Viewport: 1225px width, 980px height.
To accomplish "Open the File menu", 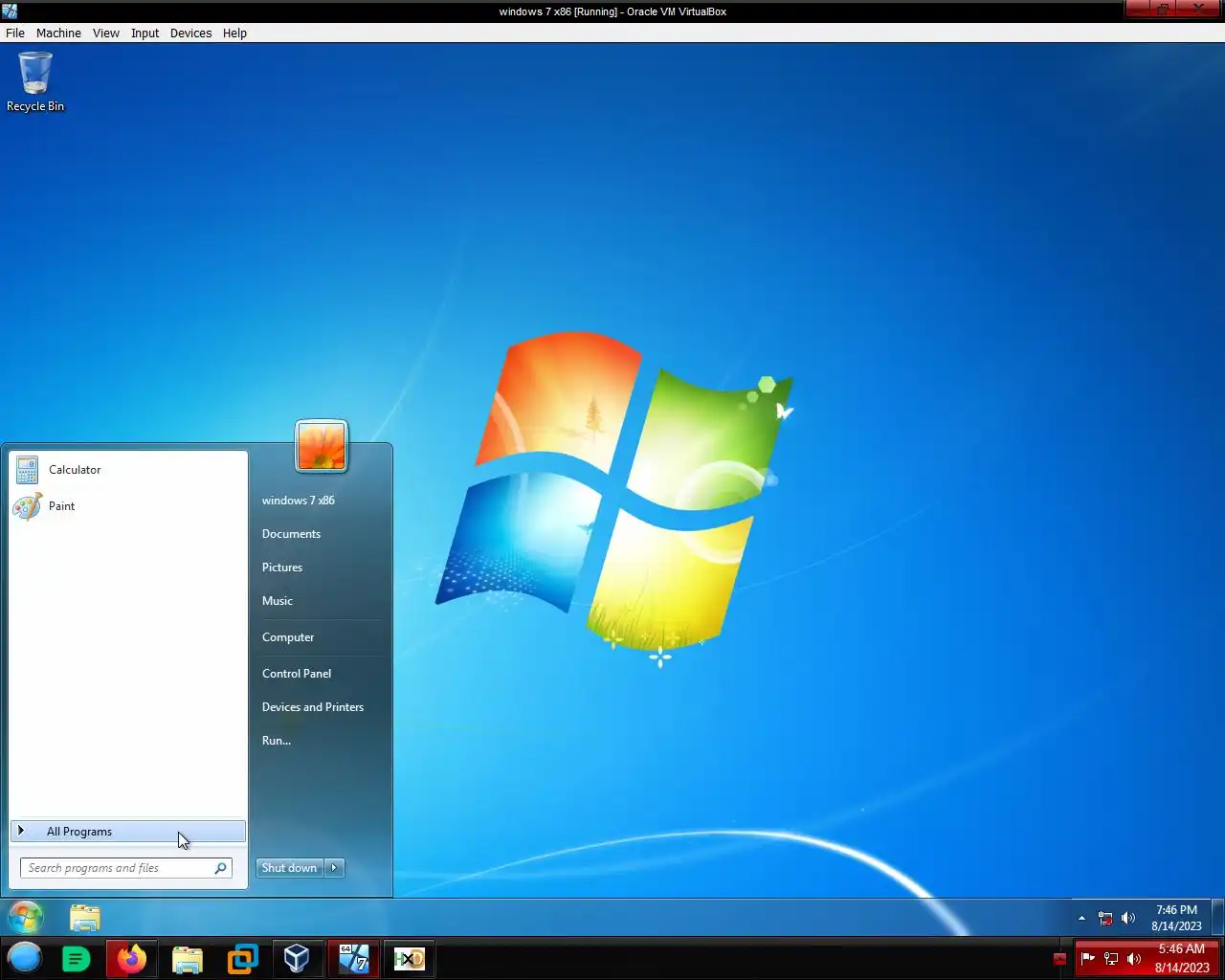I will (15, 33).
